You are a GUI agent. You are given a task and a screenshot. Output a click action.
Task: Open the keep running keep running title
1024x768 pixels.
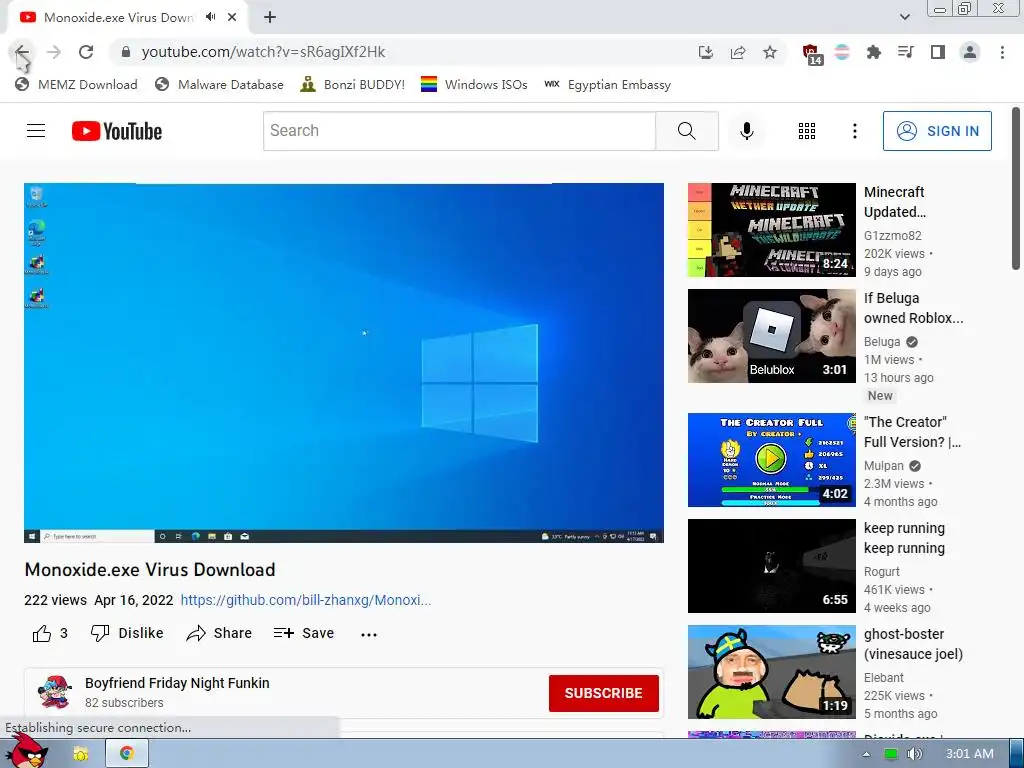(x=904, y=538)
